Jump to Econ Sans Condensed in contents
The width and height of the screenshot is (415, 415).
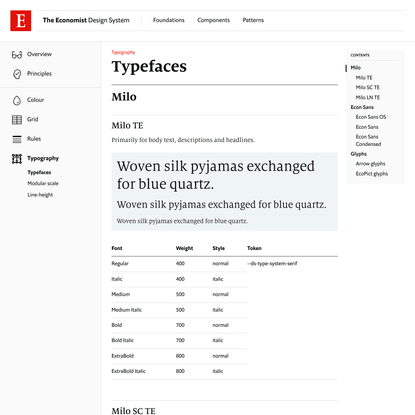coord(368,140)
